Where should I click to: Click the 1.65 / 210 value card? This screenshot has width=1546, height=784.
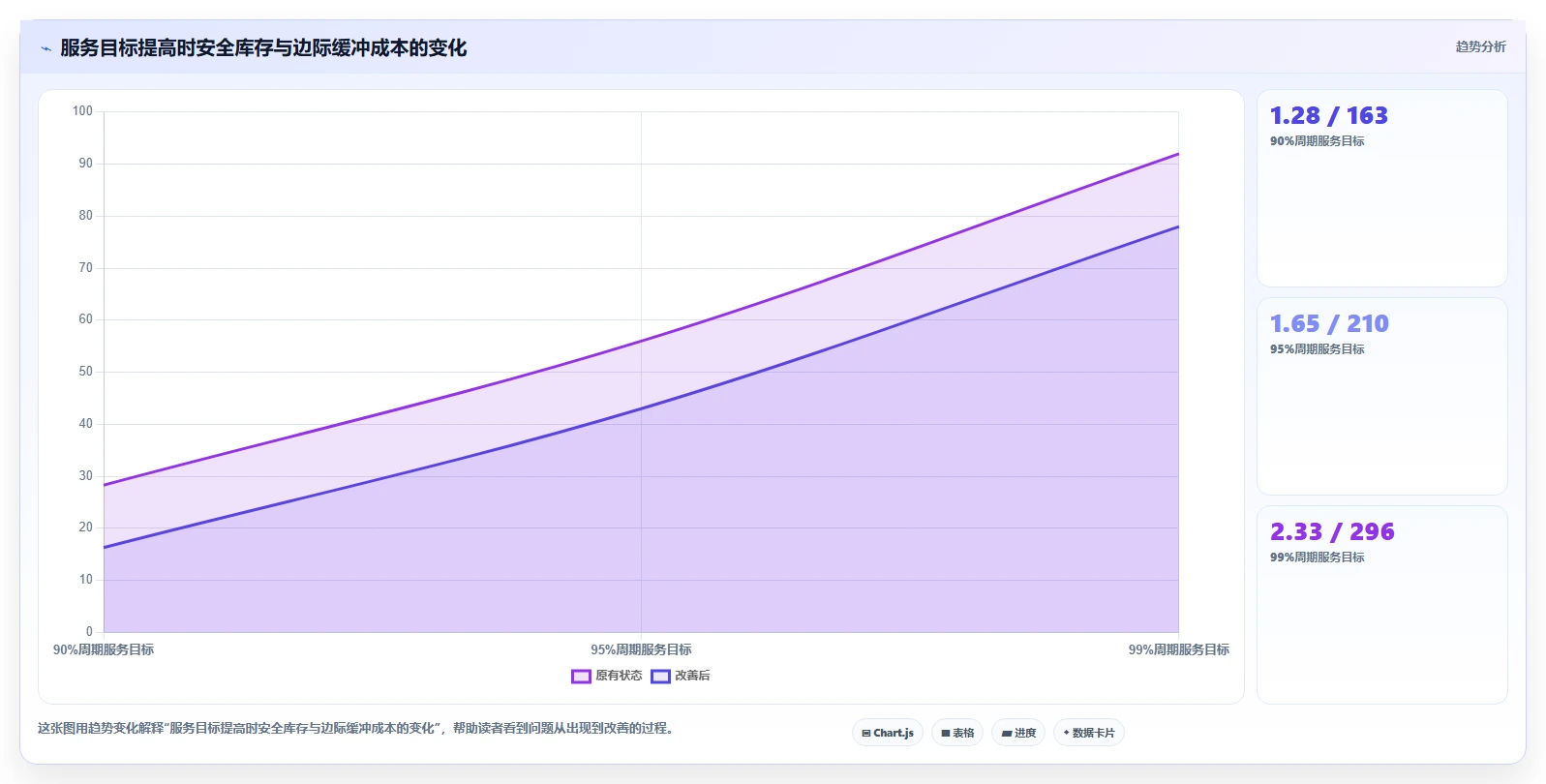click(1381, 397)
